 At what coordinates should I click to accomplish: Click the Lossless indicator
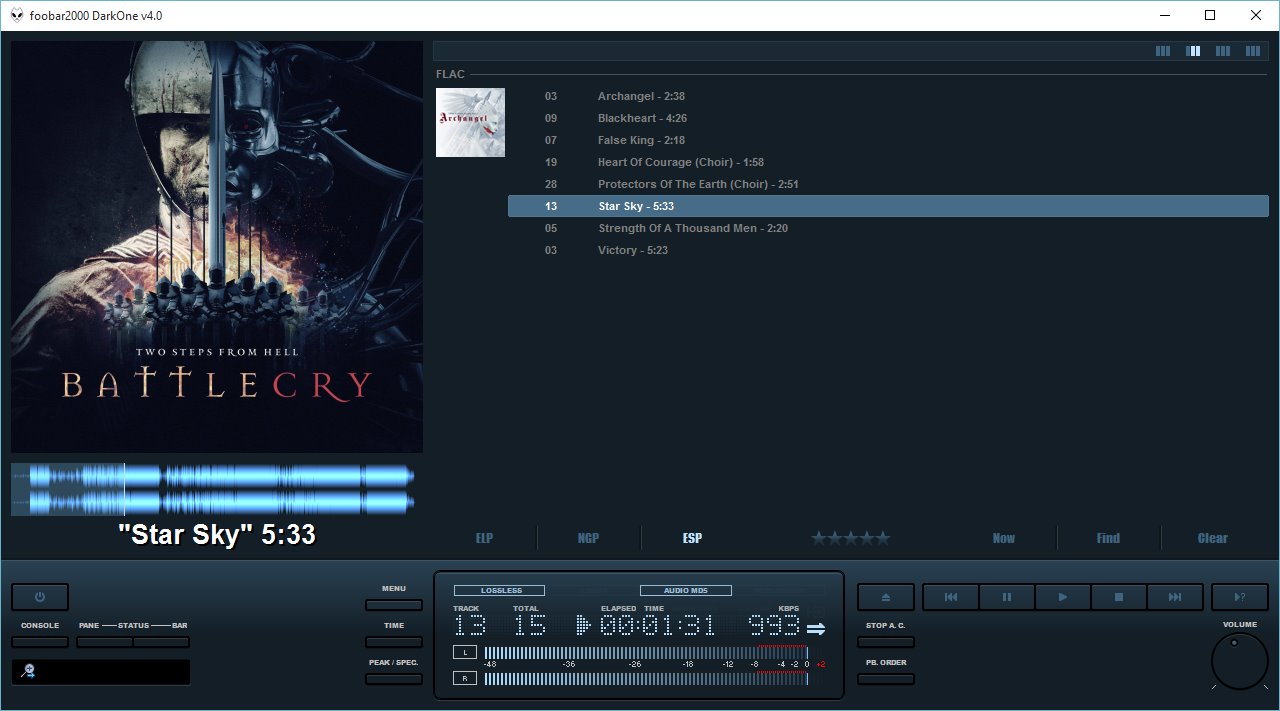[500, 591]
